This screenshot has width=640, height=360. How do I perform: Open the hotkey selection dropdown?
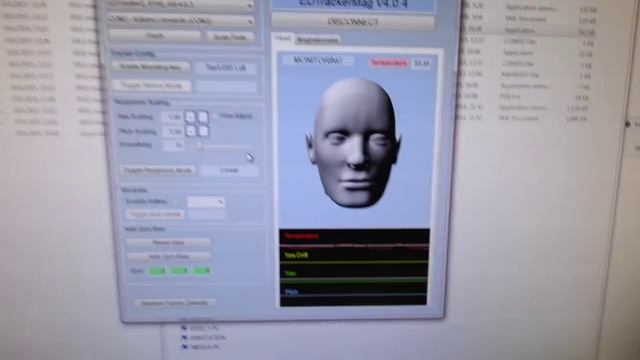pyautogui.click(x=206, y=202)
